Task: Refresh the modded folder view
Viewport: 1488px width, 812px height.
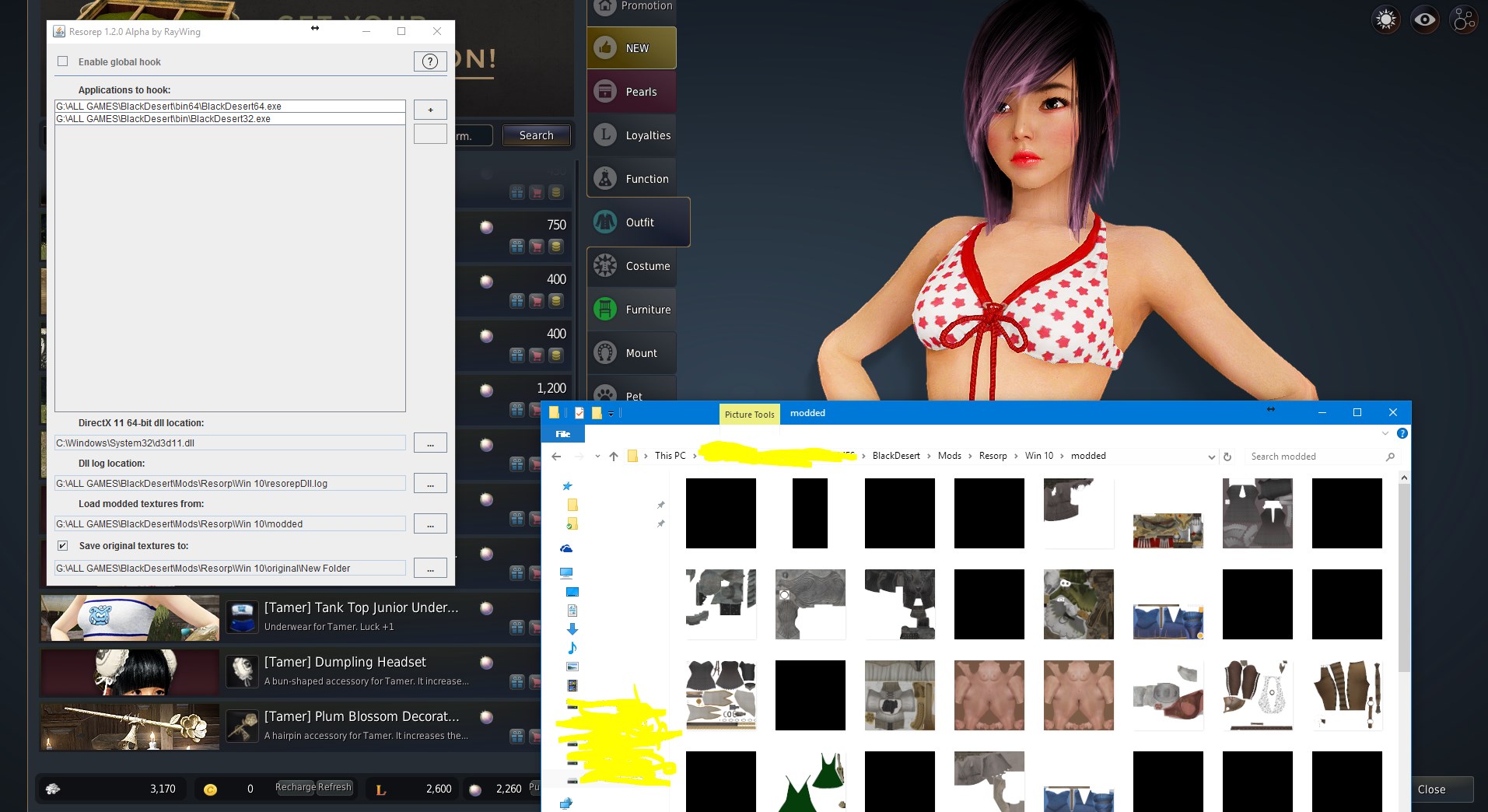Action: point(1227,457)
